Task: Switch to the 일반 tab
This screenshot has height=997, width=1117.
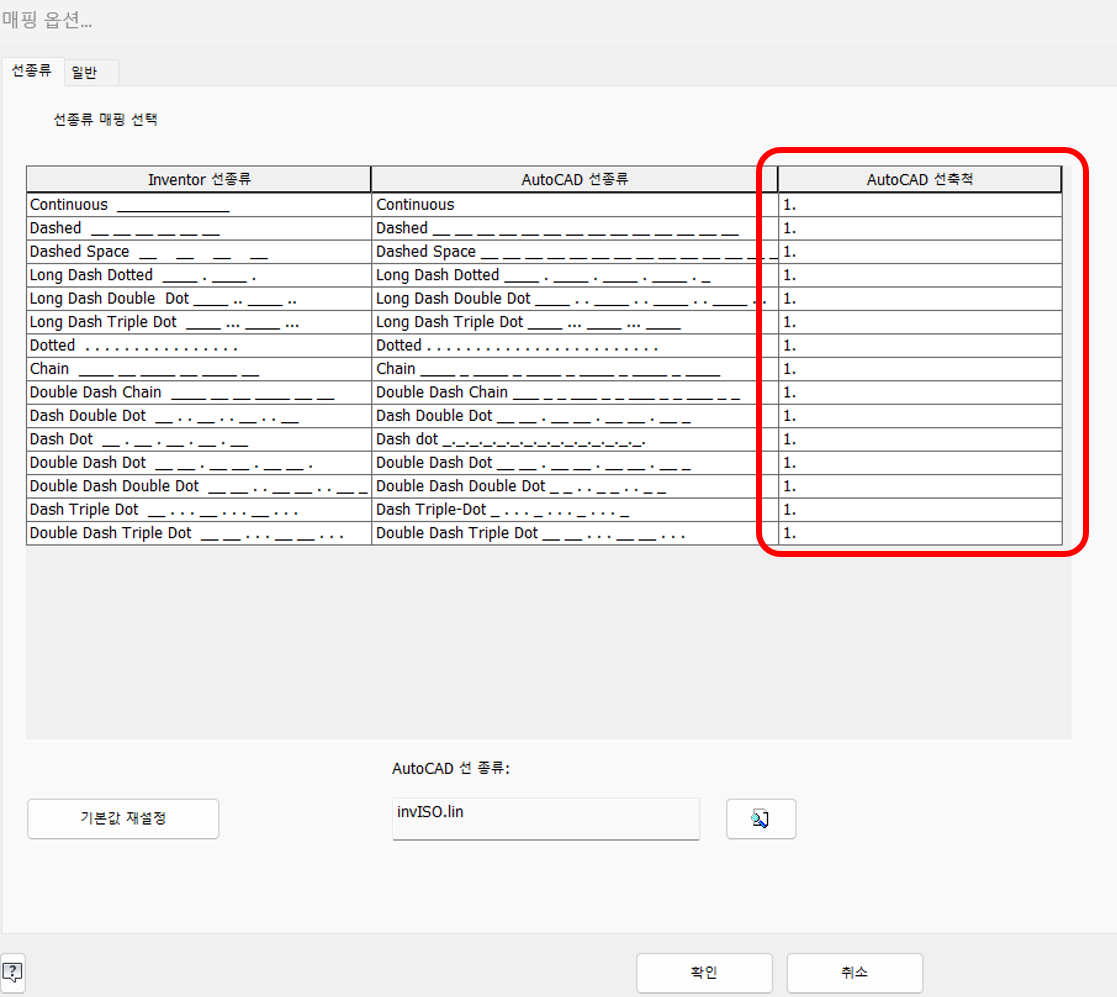Action: click(x=90, y=72)
